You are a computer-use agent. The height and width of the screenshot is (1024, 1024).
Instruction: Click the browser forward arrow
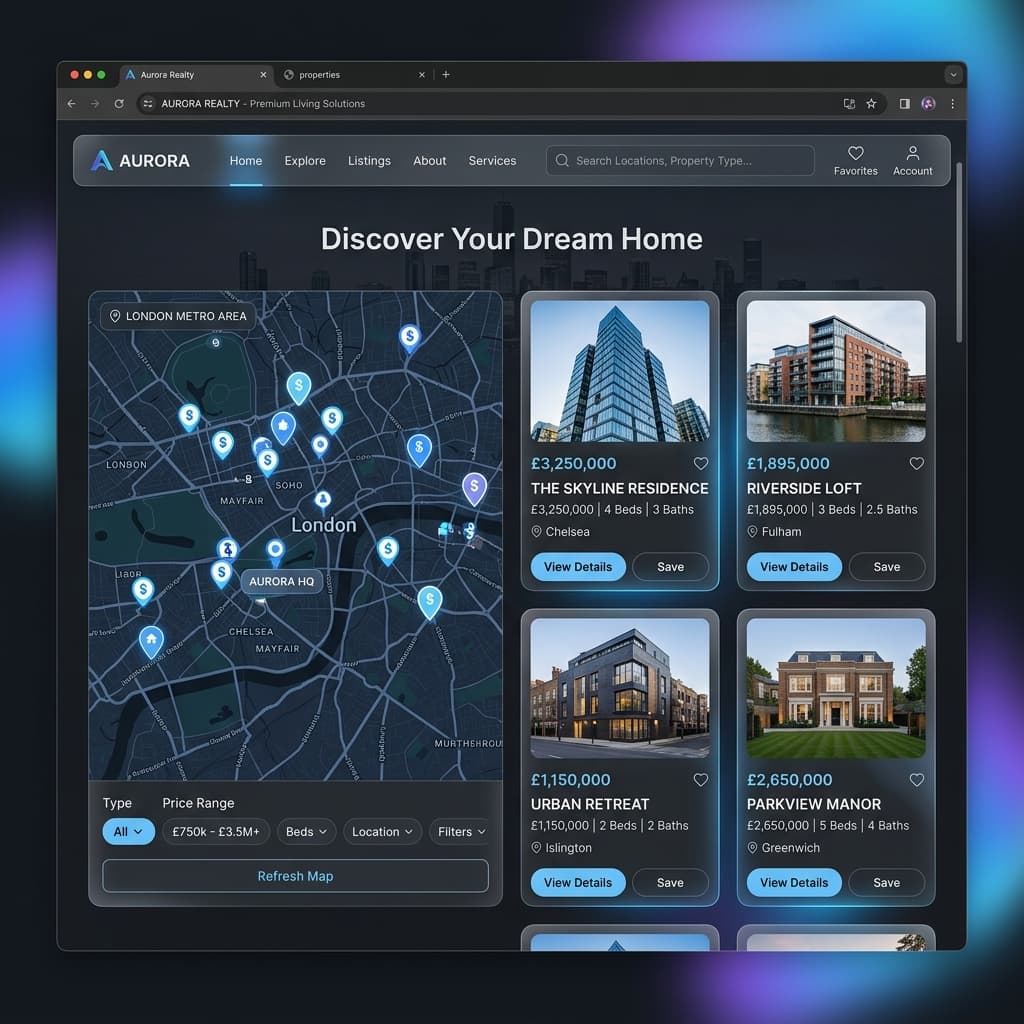coord(95,104)
